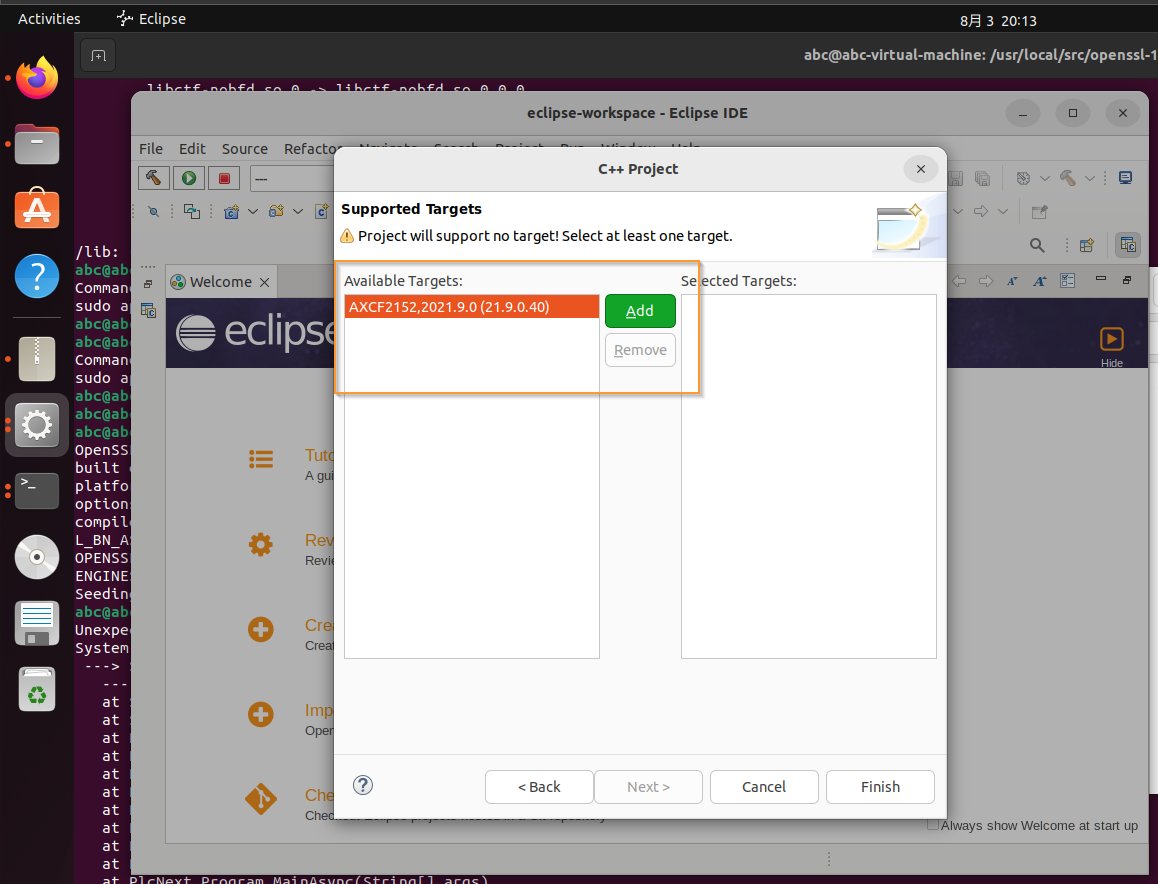
Task: Open the Edit menu in Eclipse
Action: point(192,148)
